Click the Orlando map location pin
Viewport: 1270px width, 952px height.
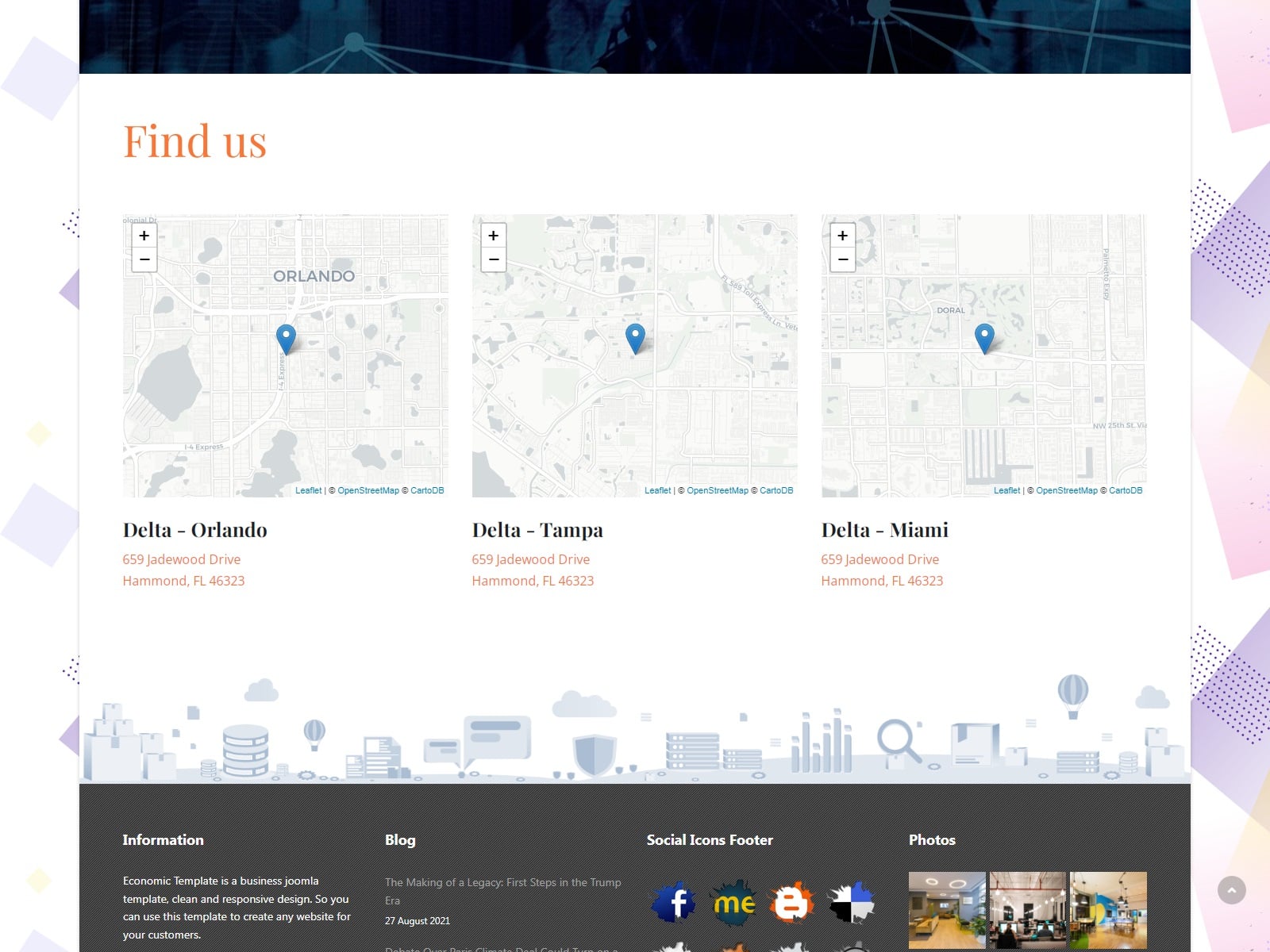point(286,338)
